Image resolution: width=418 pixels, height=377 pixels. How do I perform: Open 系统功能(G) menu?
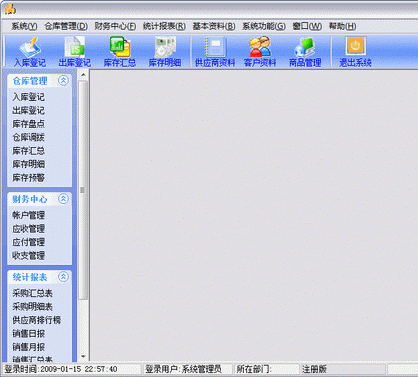pos(264,26)
